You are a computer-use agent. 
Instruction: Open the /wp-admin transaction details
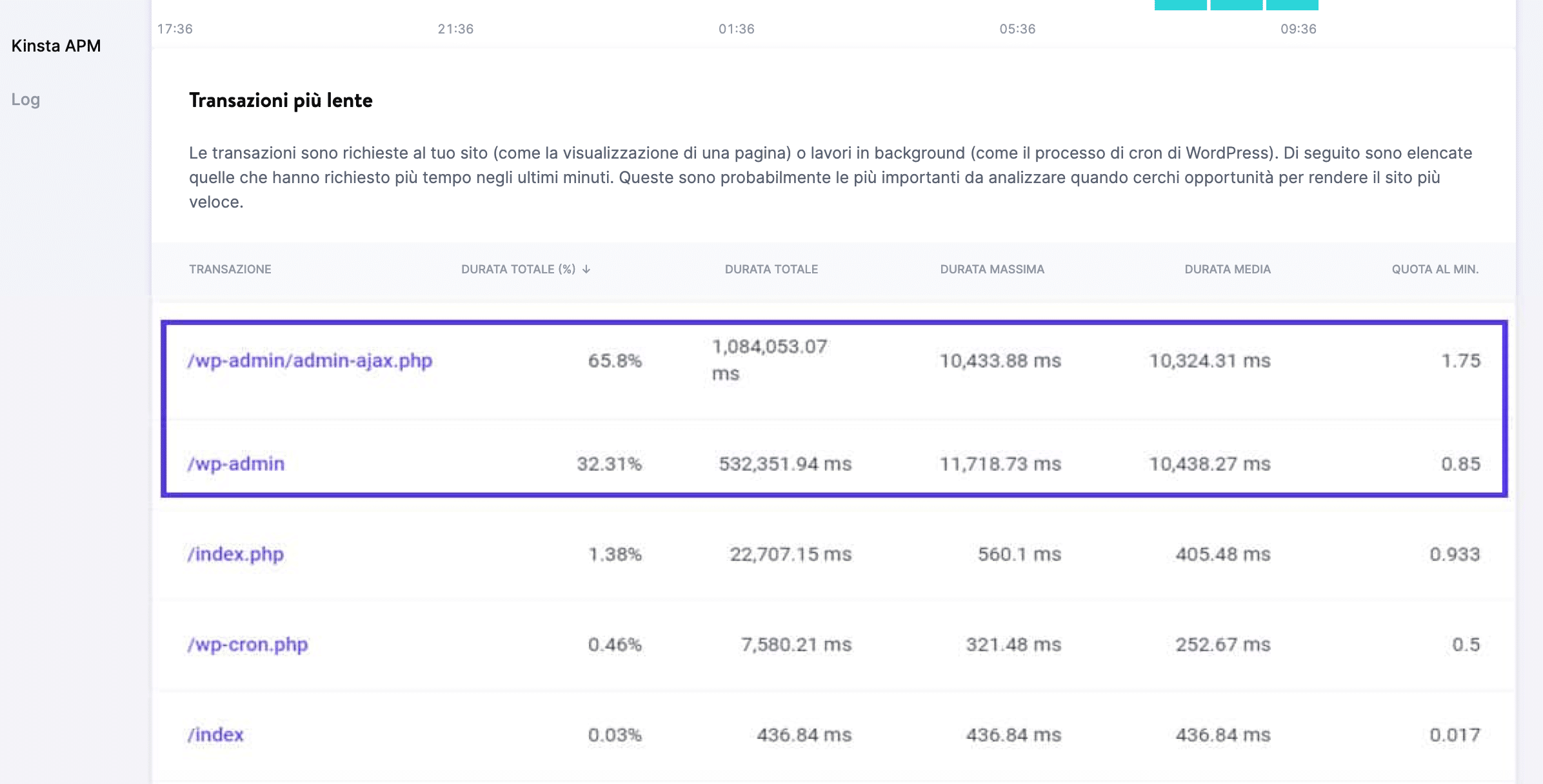236,463
